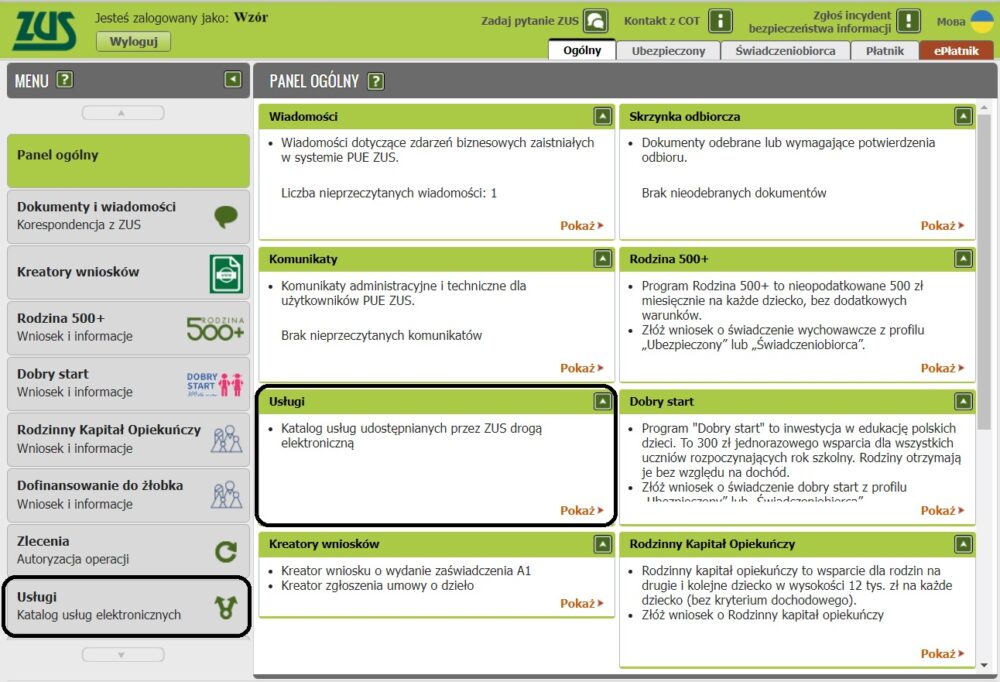Screen dimensions: 1000x682
Task: Click the ZUS logo
Action: pyautogui.click(x=45, y=31)
